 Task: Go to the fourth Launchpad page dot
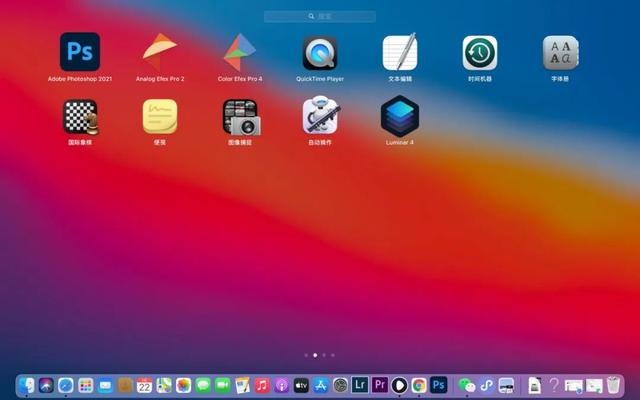tap(333, 355)
